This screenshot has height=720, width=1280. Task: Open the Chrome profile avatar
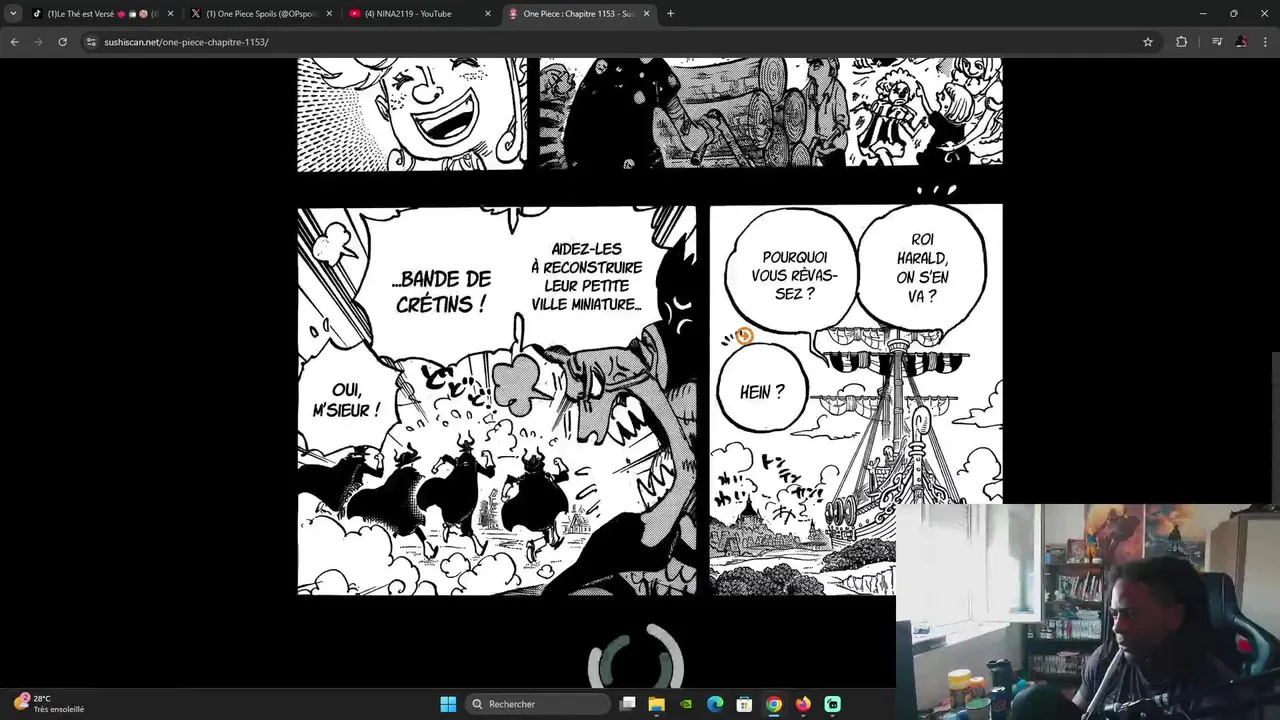pos(1241,42)
